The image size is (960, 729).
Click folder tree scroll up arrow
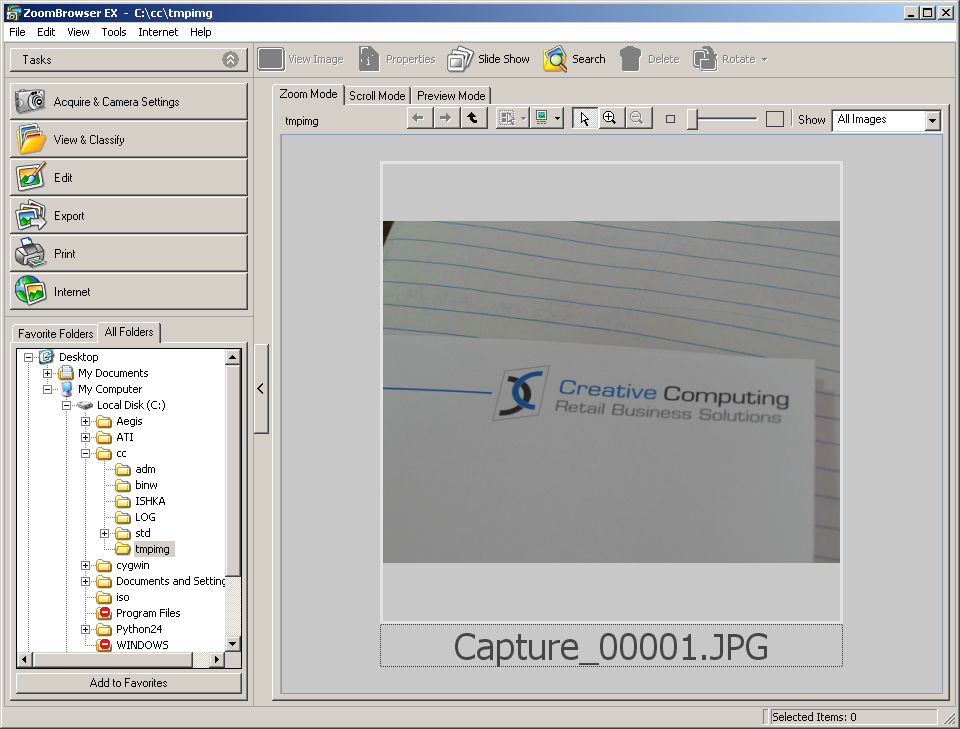(233, 357)
